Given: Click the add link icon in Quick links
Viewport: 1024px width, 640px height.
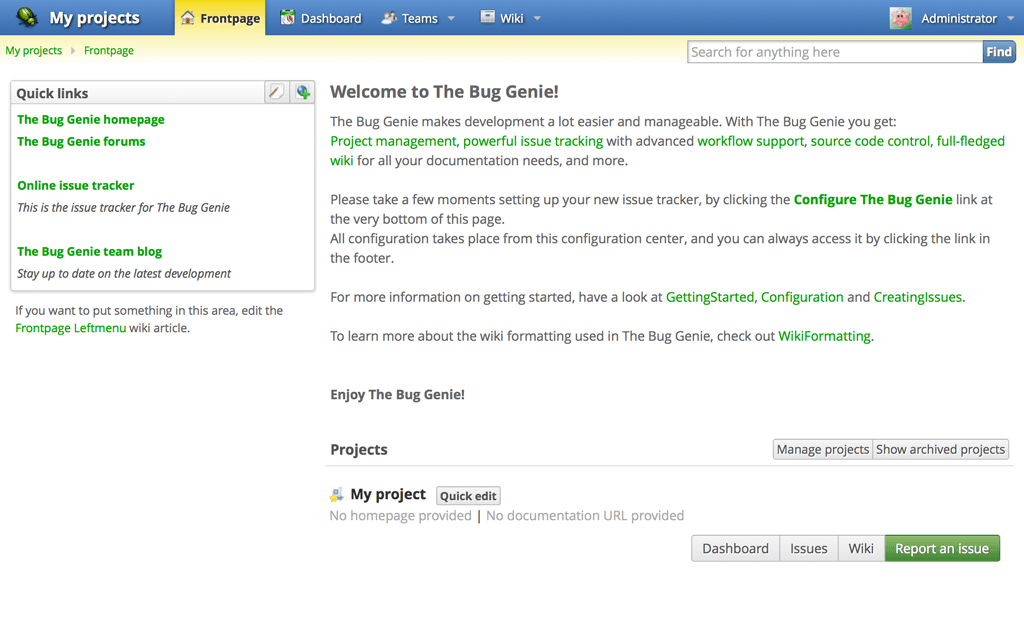Looking at the screenshot, I should (303, 92).
